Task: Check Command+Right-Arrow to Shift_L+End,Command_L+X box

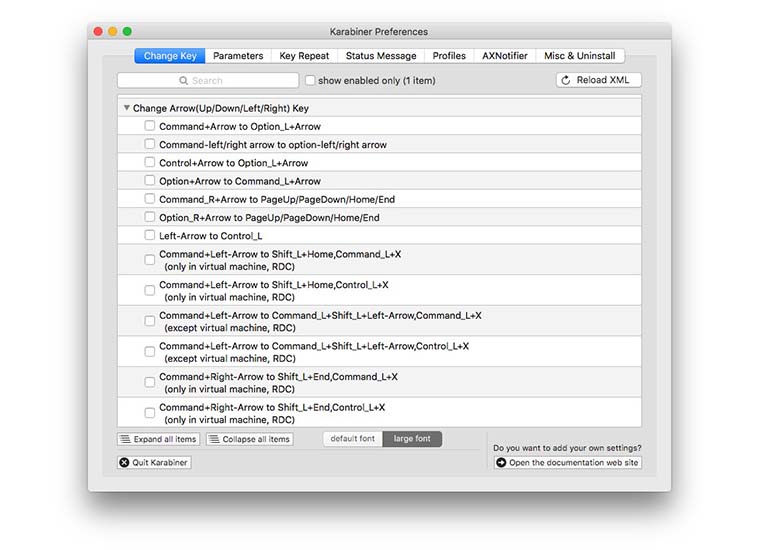Action: [150, 382]
